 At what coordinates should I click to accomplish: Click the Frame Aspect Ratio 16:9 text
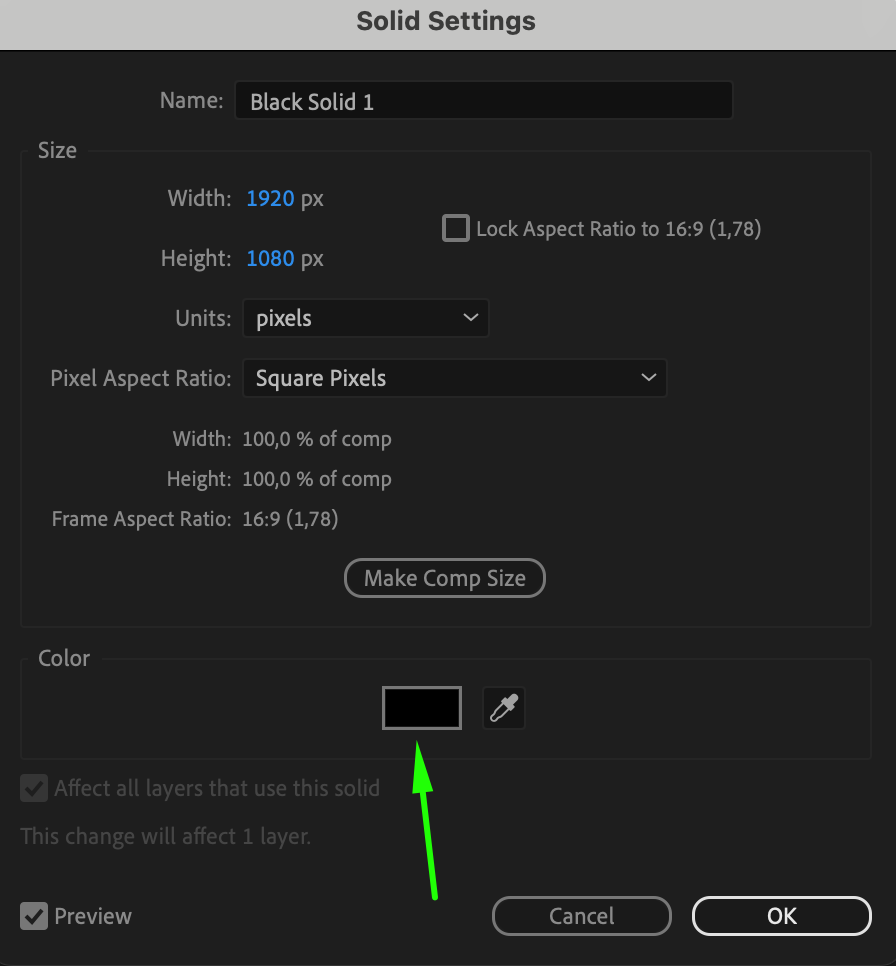[x=289, y=519]
